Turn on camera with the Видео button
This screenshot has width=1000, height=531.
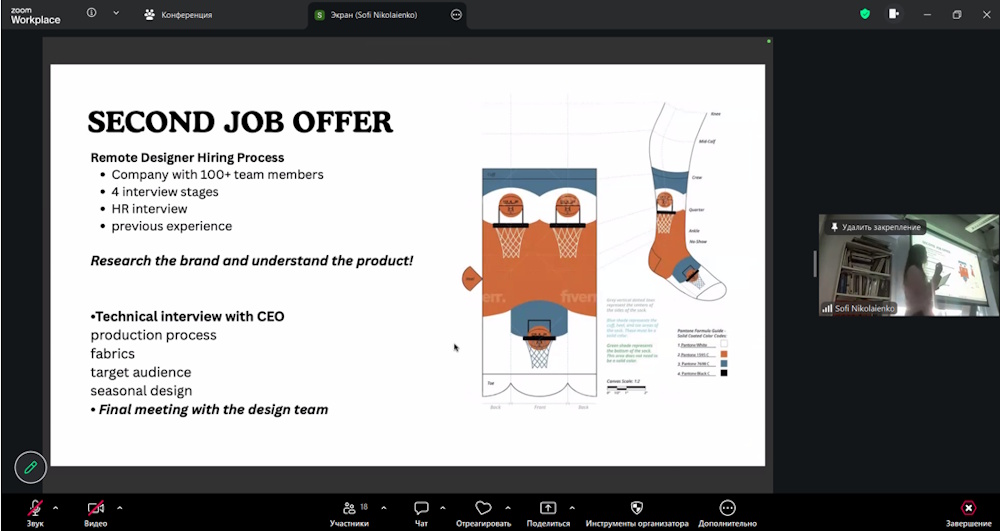96,508
